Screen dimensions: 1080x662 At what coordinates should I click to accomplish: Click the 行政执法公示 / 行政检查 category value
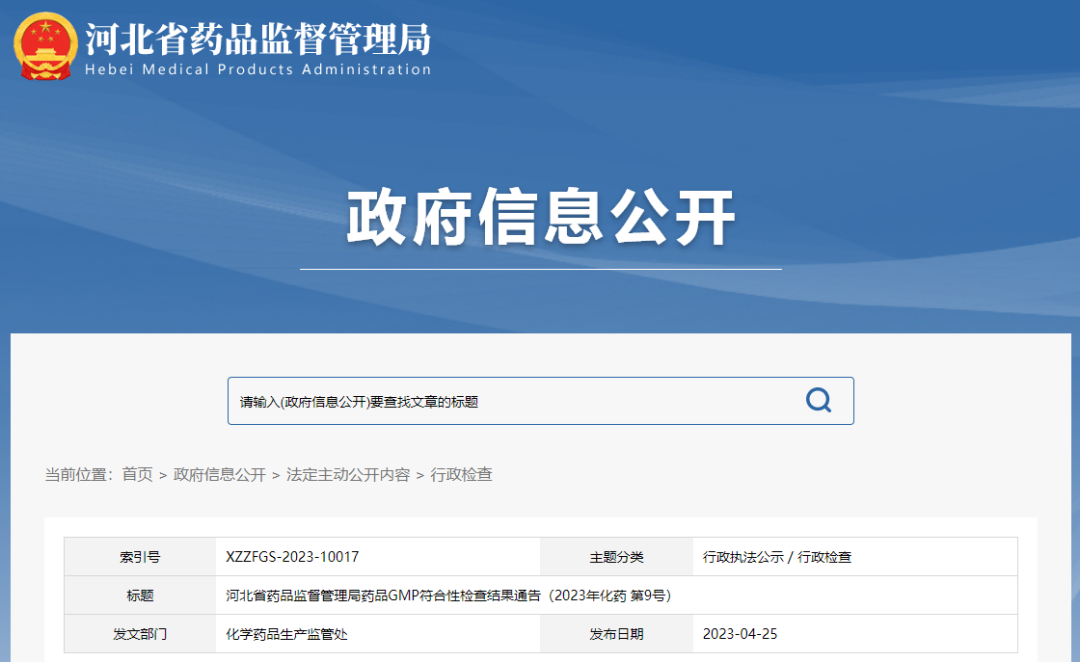click(x=777, y=557)
